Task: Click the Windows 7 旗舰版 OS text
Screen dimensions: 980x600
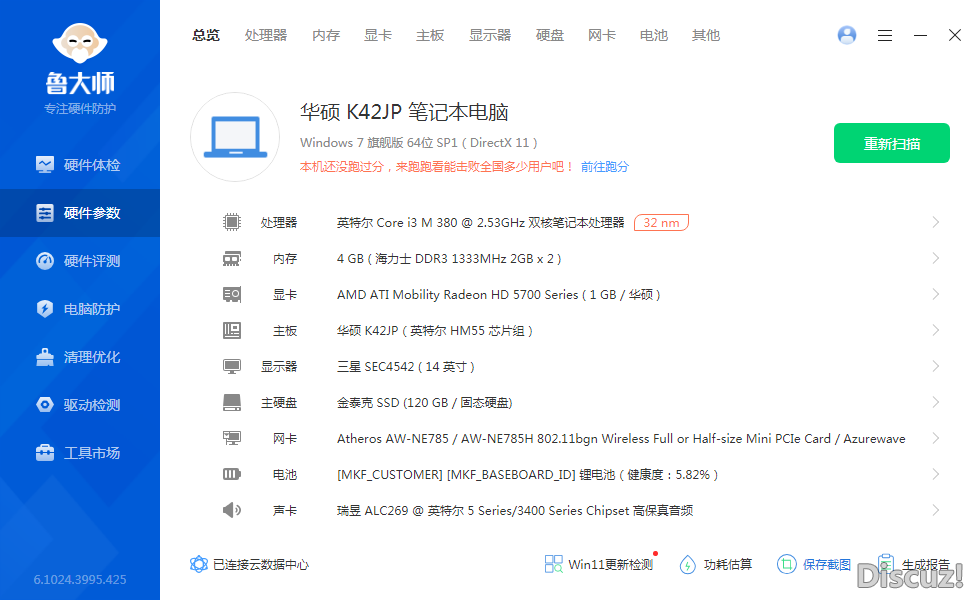Action: pos(418,142)
